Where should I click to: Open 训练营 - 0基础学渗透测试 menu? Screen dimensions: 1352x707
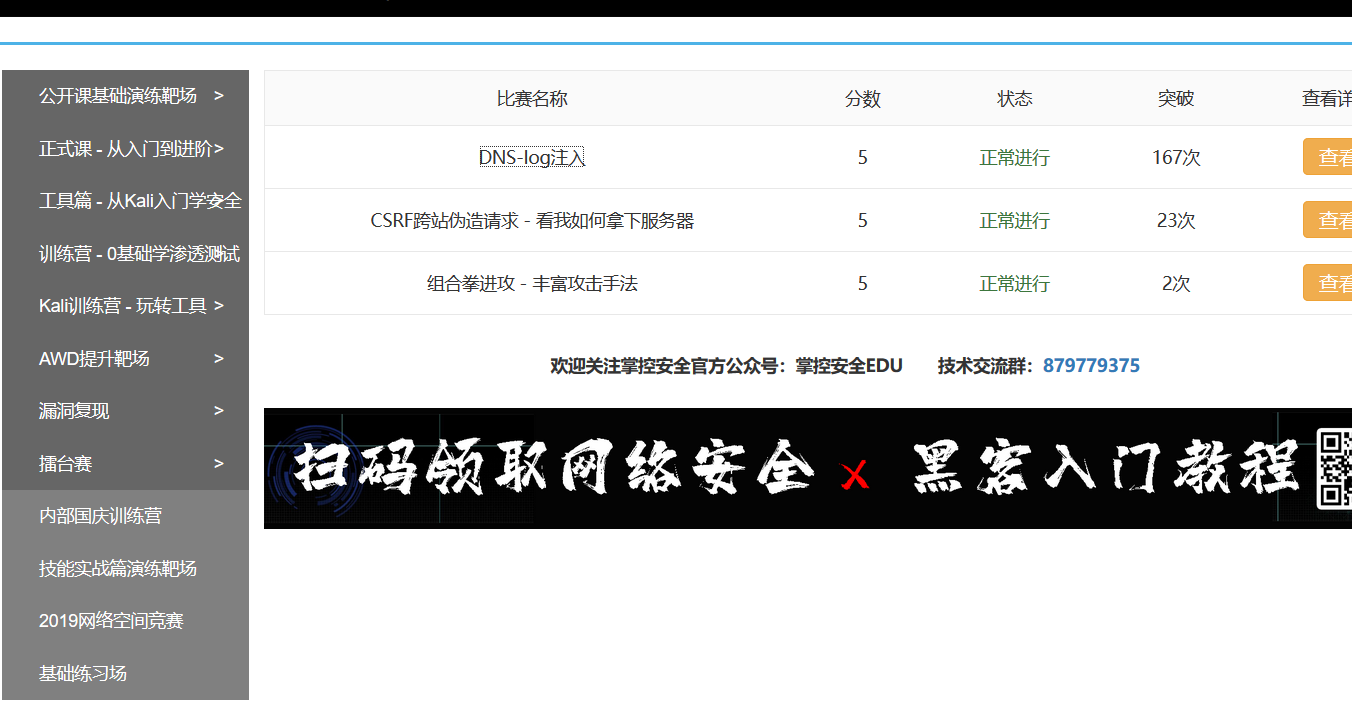[x=139, y=254]
